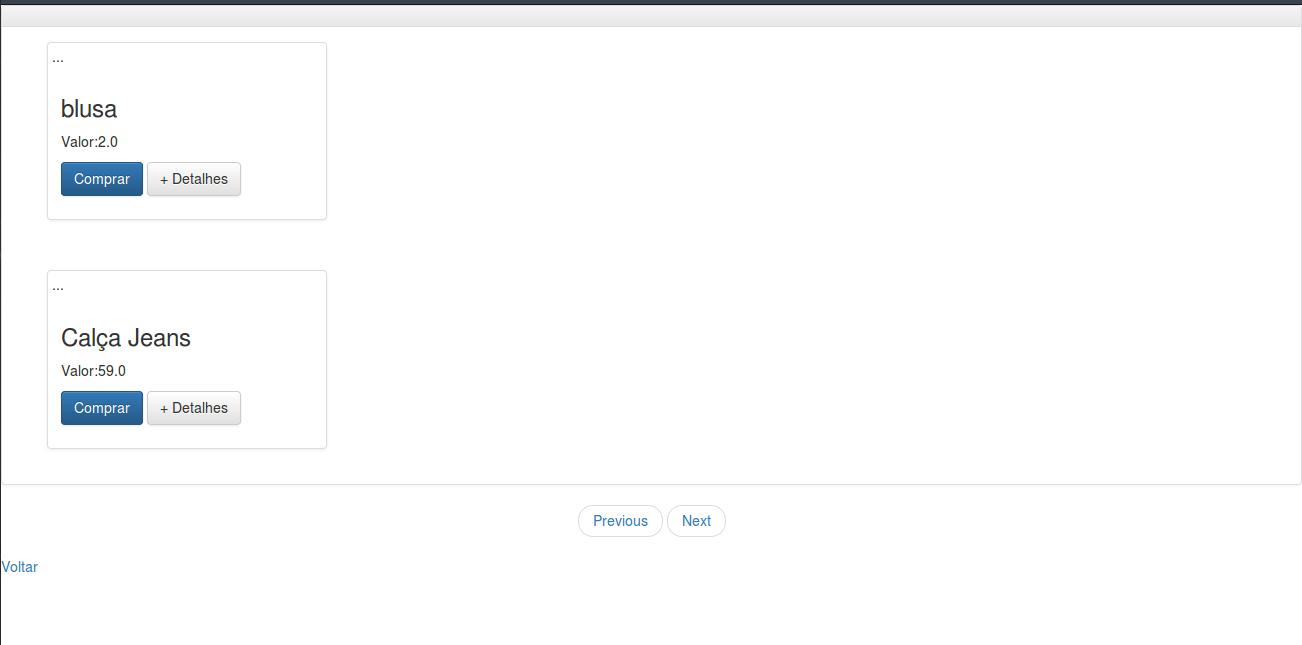Screen dimensions: 1302x645
Task: Go to the Next page
Action: 696,521
